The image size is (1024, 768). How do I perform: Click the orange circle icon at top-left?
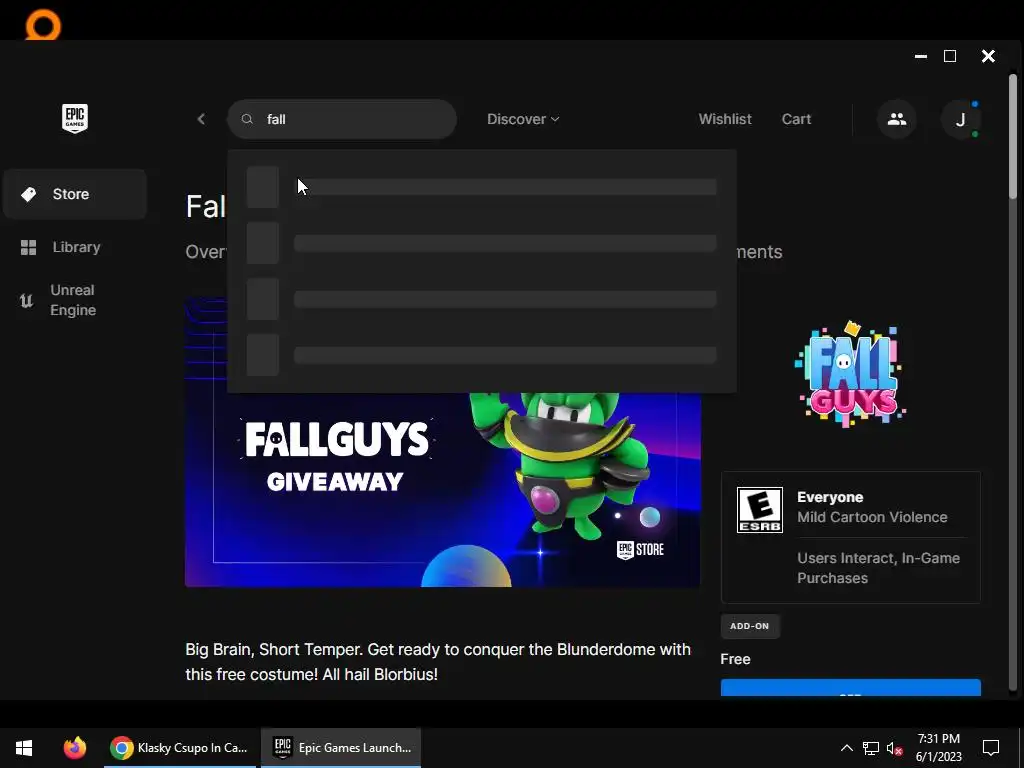click(x=43, y=25)
